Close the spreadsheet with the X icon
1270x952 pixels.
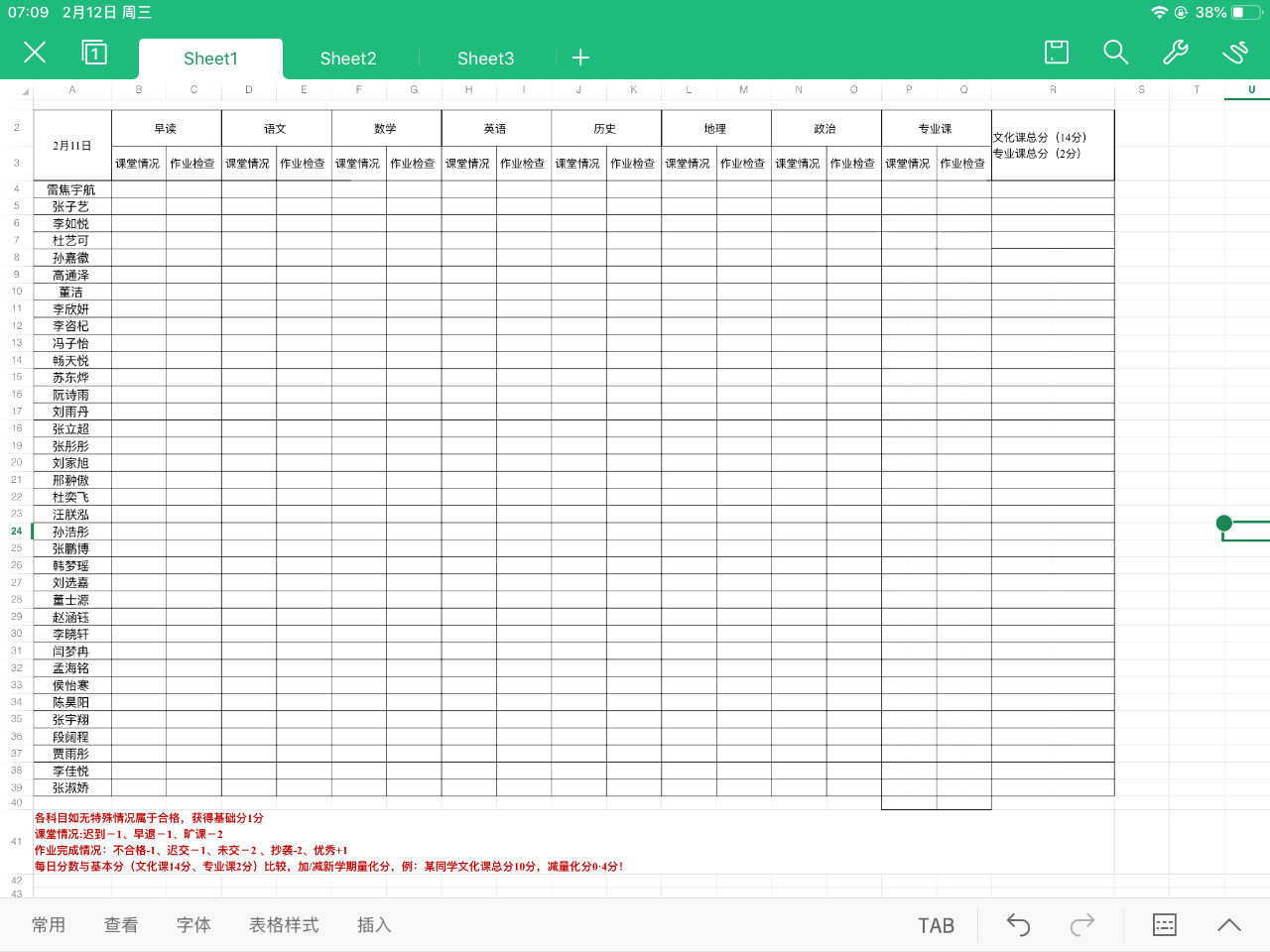point(35,53)
